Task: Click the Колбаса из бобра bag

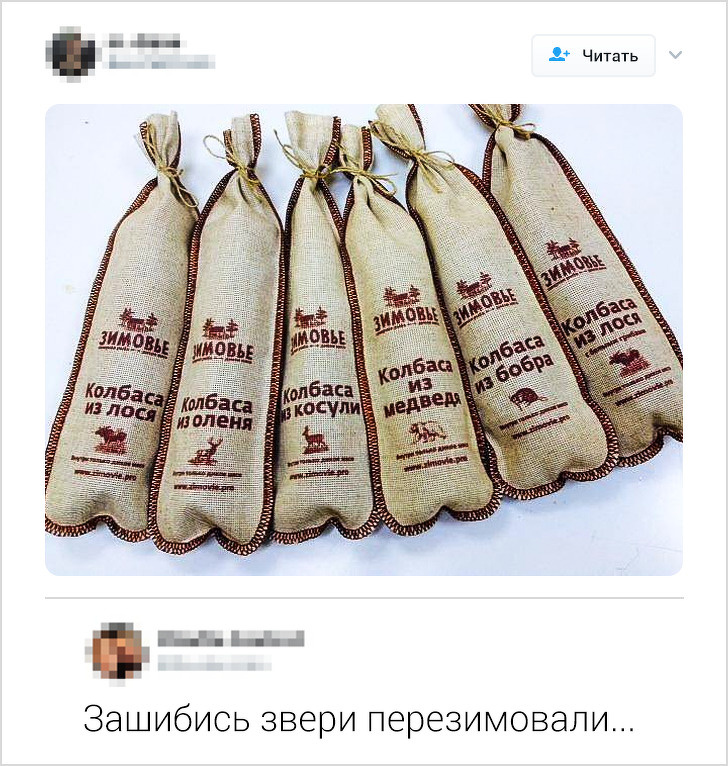Action: (x=513, y=342)
